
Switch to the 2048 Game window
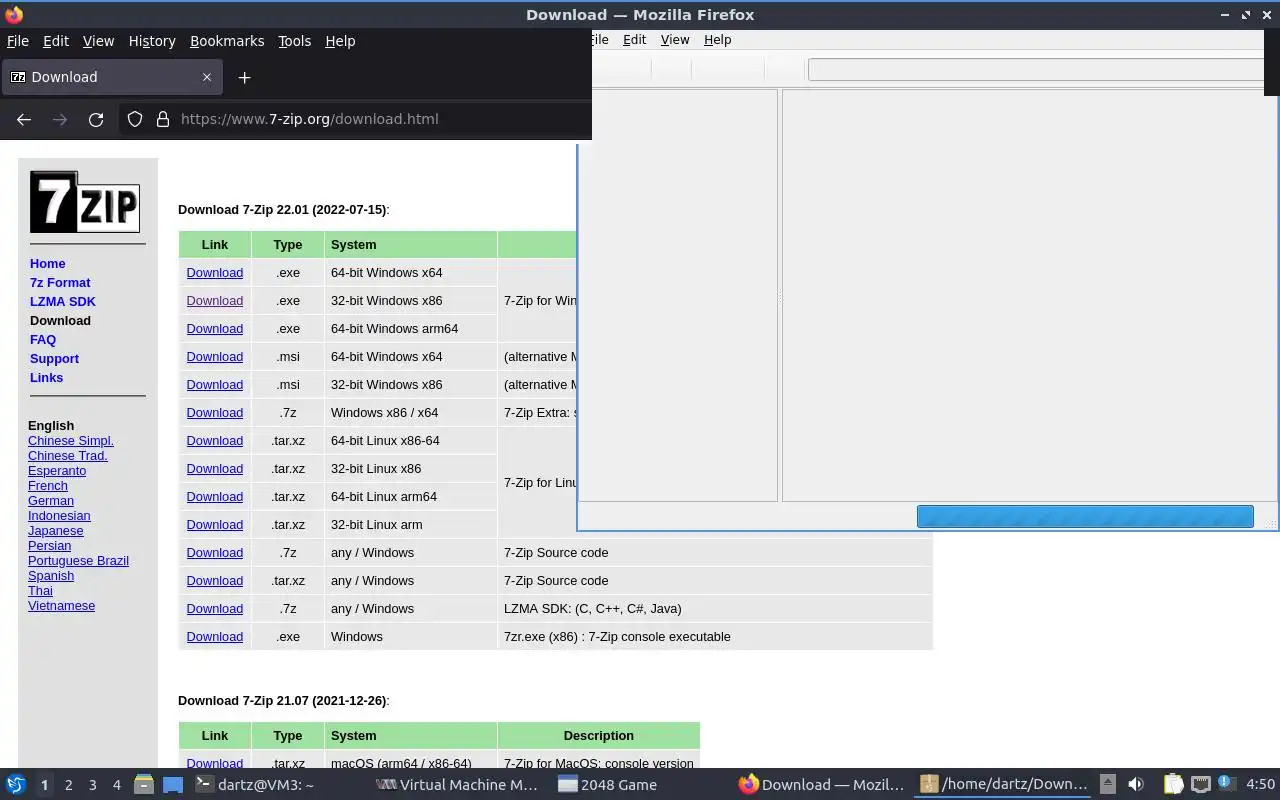pos(607,785)
